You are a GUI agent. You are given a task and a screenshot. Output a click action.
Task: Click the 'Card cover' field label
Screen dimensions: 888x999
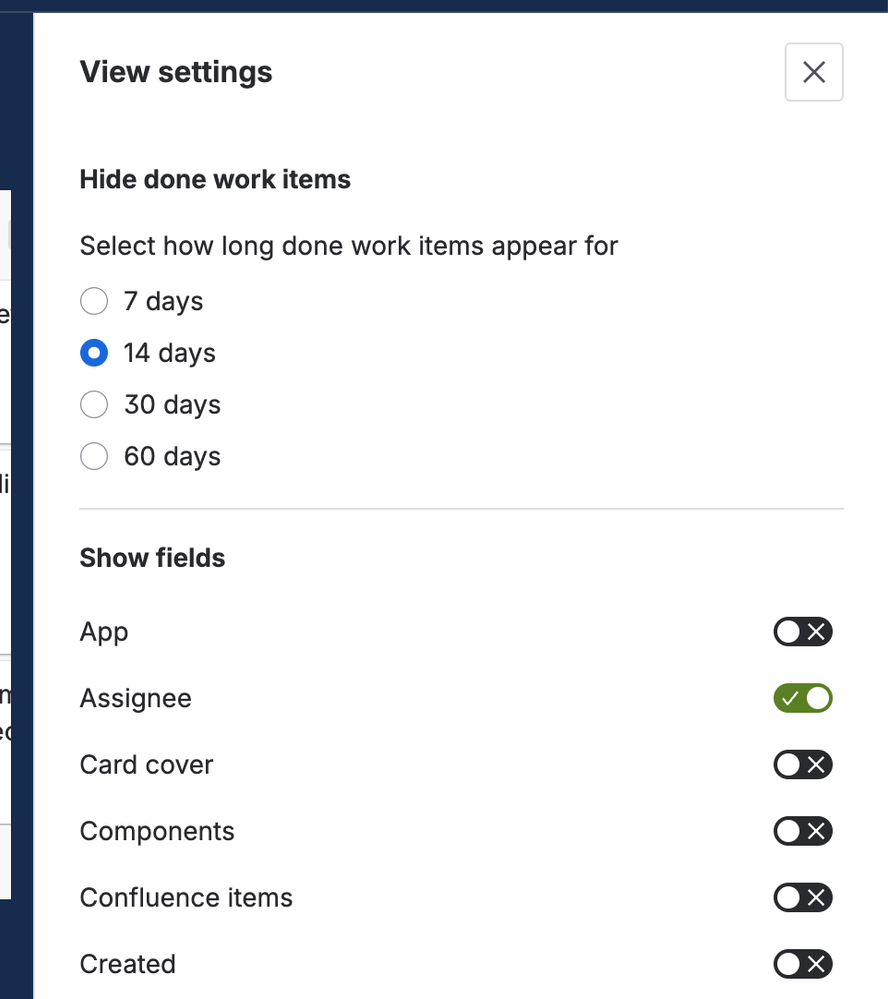pyautogui.click(x=147, y=765)
